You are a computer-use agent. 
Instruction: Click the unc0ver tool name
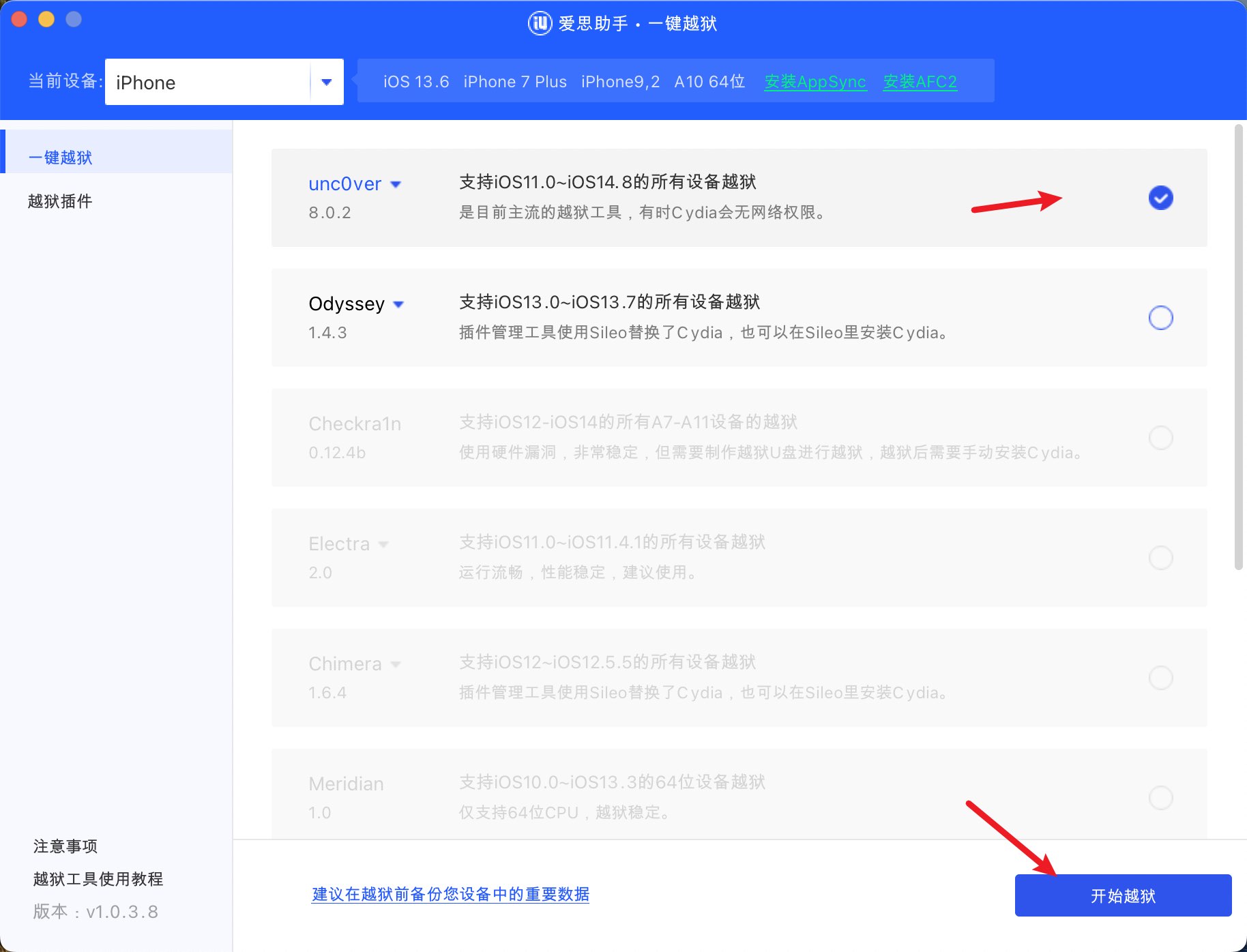(x=345, y=184)
